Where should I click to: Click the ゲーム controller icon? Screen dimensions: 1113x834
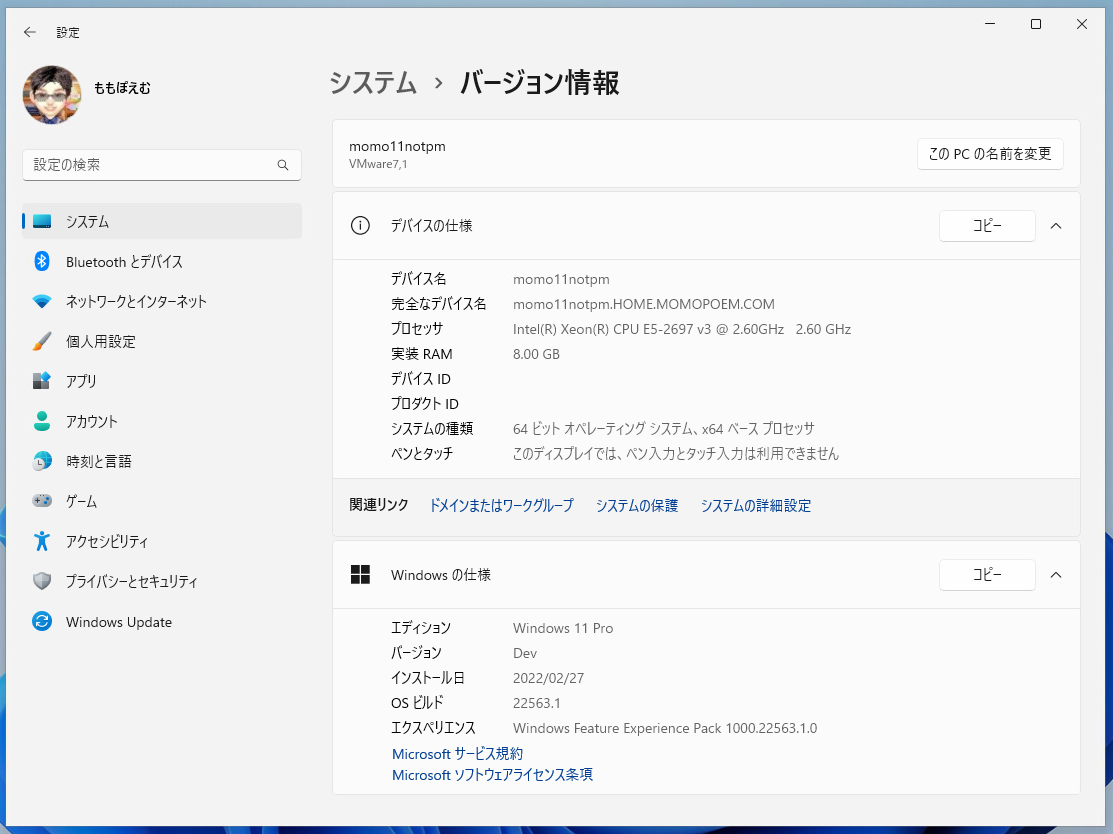42,501
